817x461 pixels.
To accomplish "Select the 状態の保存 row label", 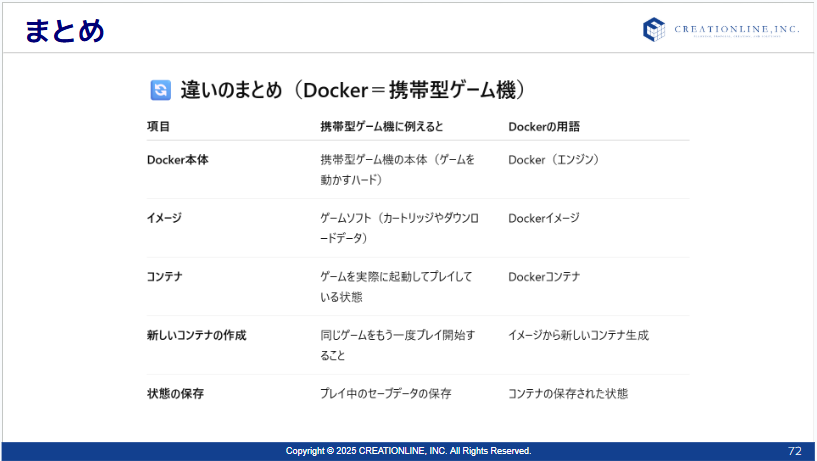I will pyautogui.click(x=175, y=394).
